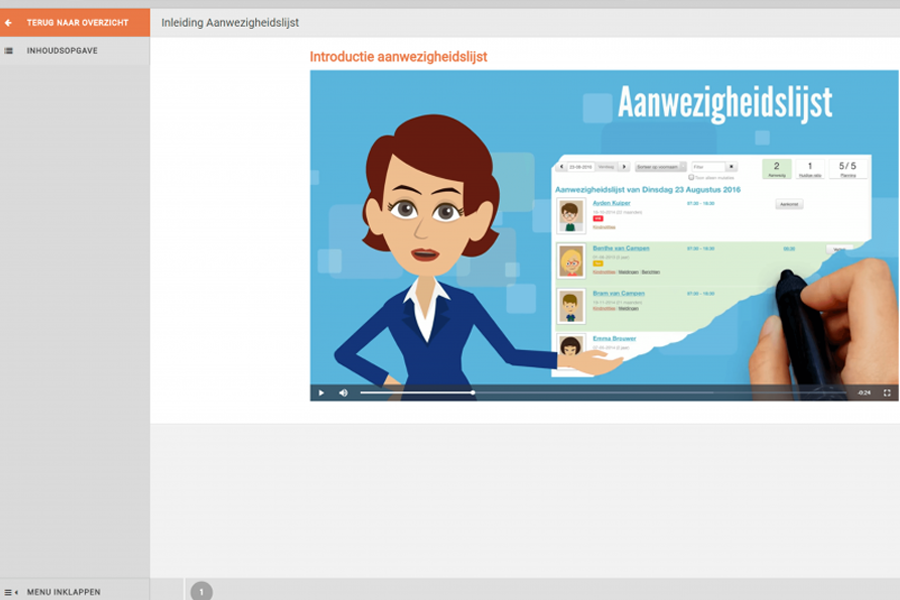900x600 pixels.
Task: Play the introduction video
Action: pos(321,393)
